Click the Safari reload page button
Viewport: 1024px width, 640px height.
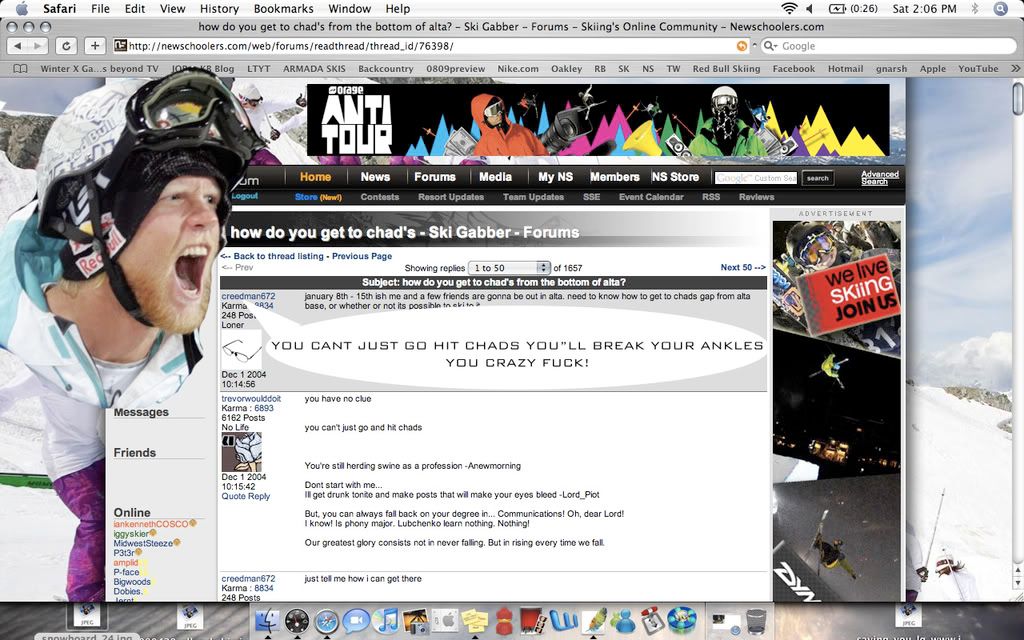[x=67, y=46]
